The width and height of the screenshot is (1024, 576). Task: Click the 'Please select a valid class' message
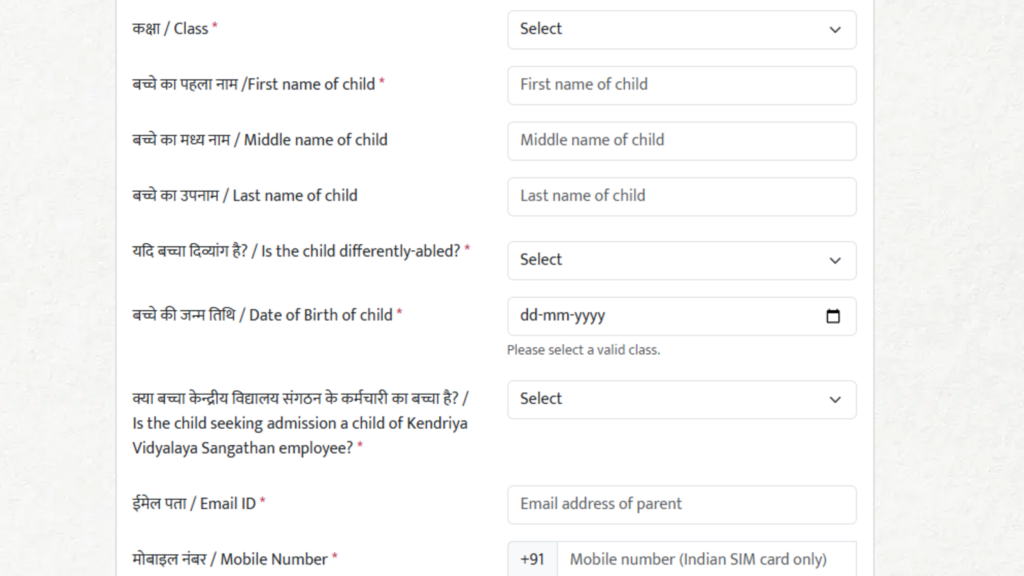pos(583,350)
